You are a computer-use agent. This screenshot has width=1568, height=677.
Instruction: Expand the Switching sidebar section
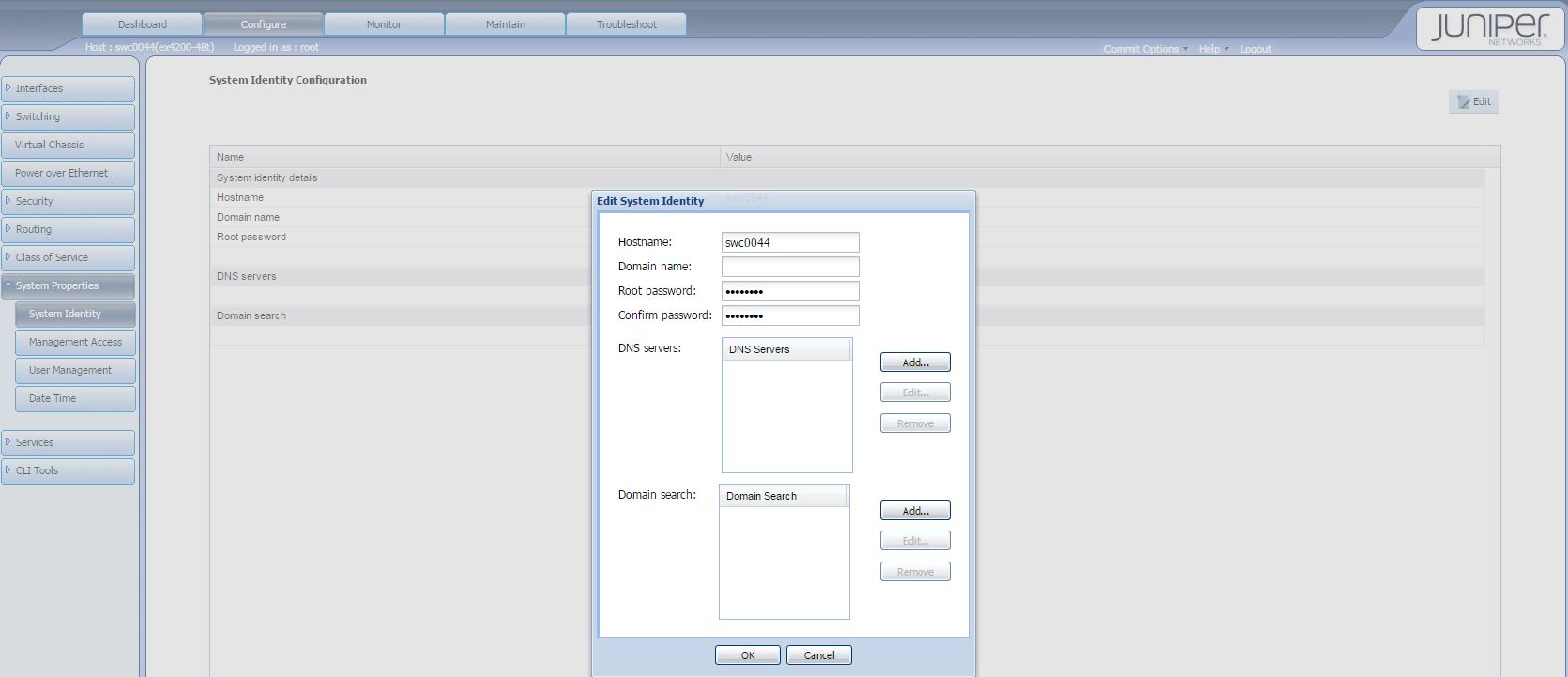(x=68, y=116)
